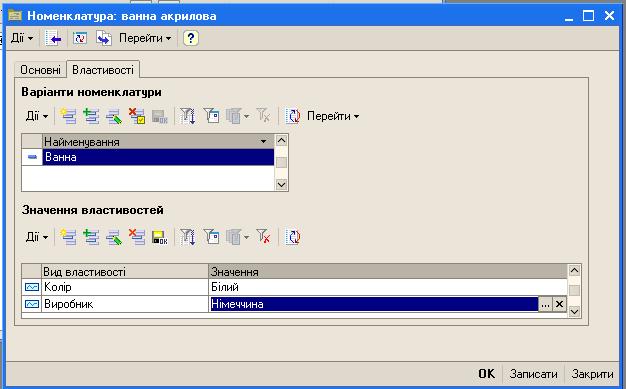
Task: Click the refresh icon in the top toolbar
Action: tap(80, 38)
